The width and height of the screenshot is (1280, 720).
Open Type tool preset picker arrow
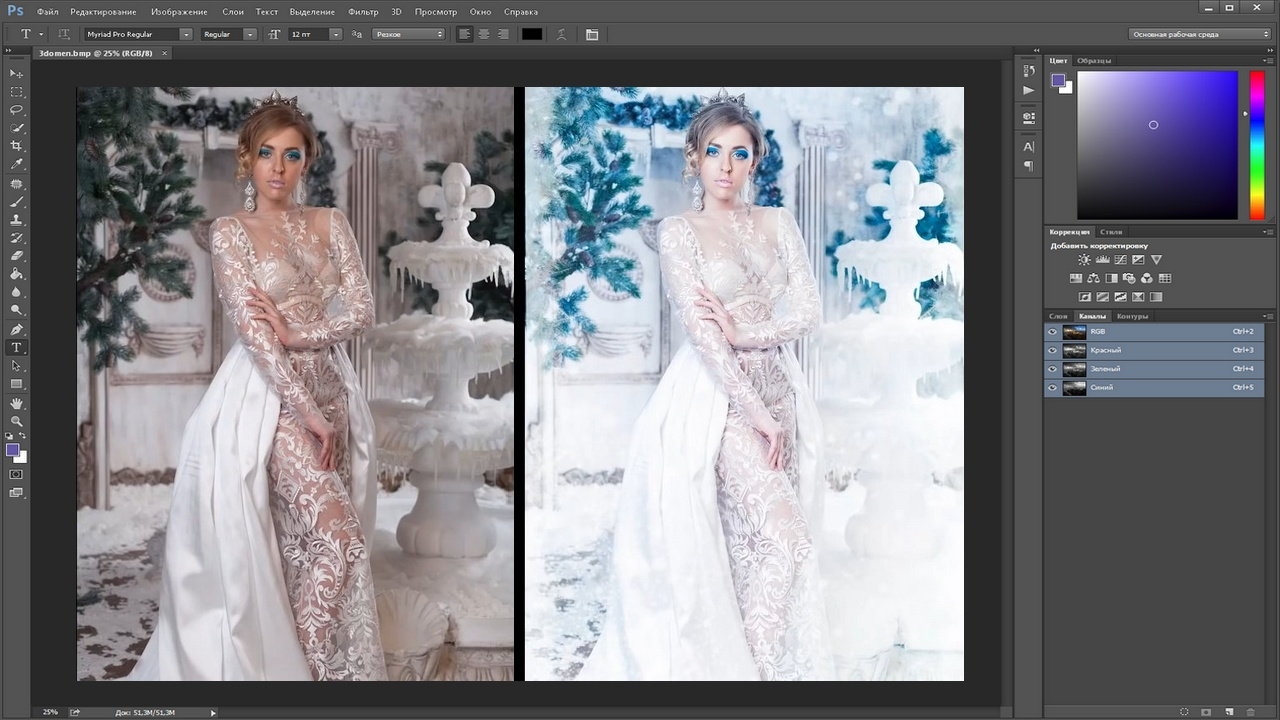click(x=41, y=35)
